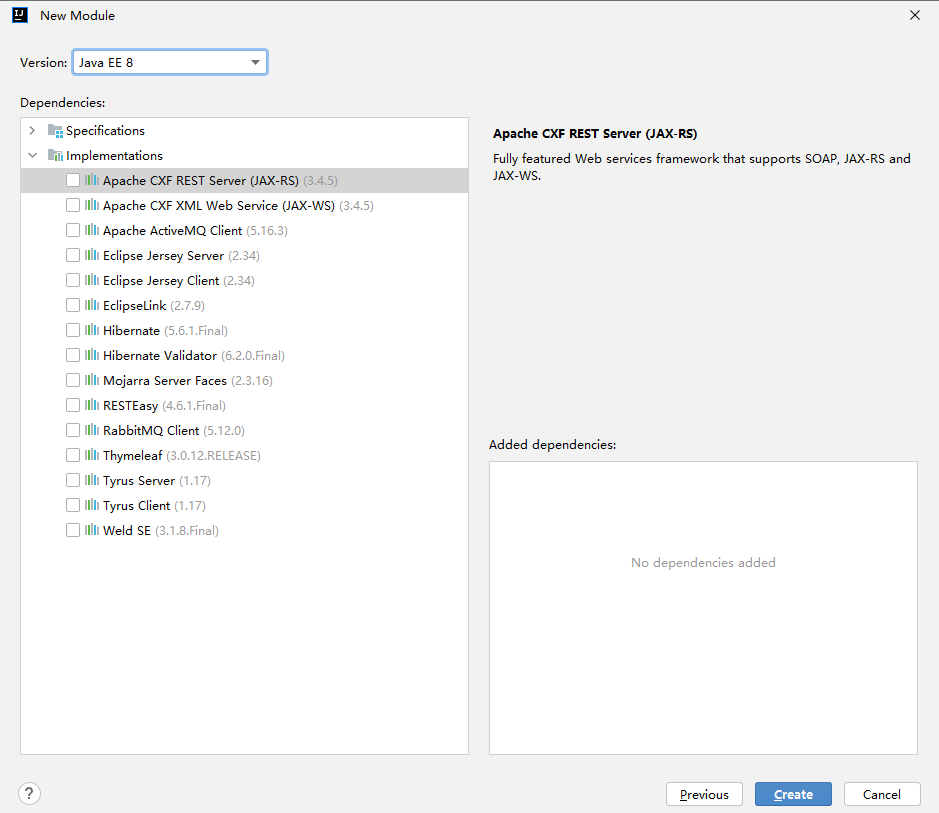Select the Implementations tree label
The width and height of the screenshot is (939, 813).
click(x=114, y=156)
